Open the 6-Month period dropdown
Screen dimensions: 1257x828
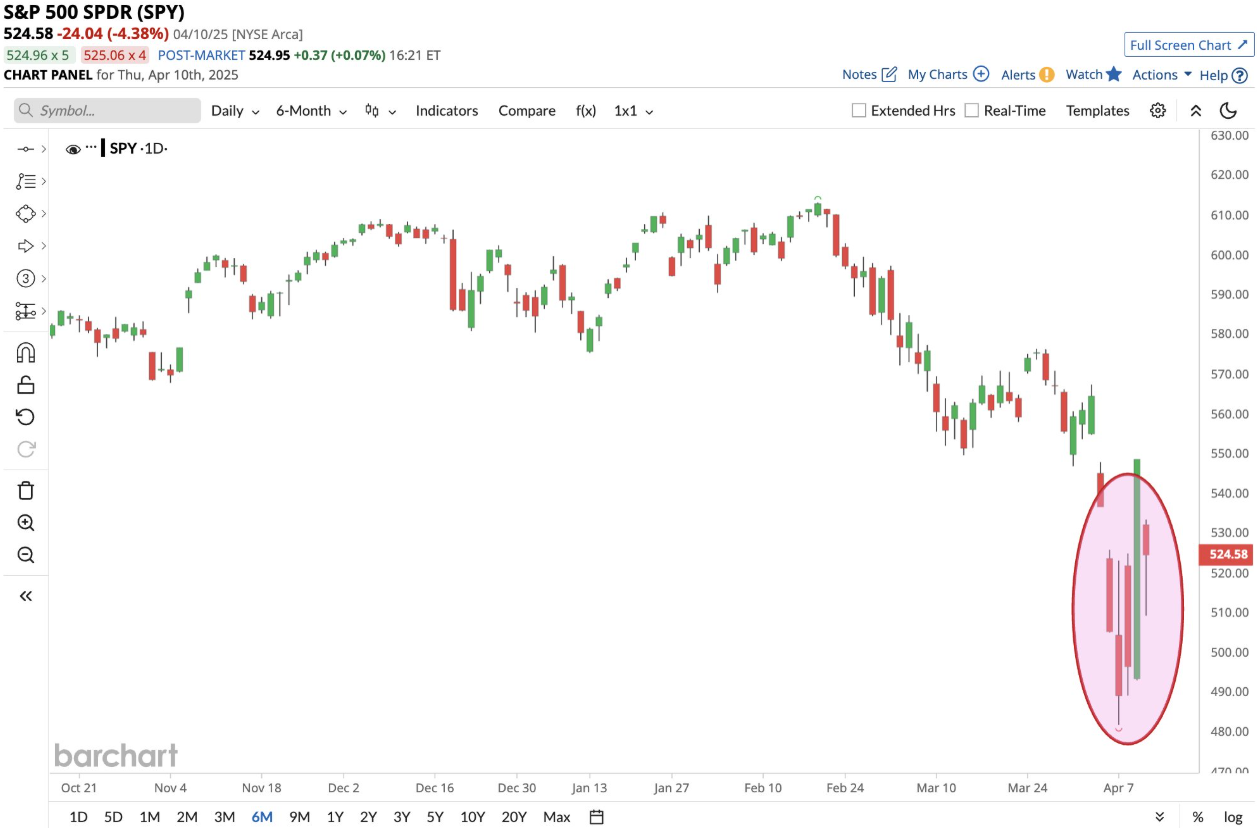tap(311, 111)
